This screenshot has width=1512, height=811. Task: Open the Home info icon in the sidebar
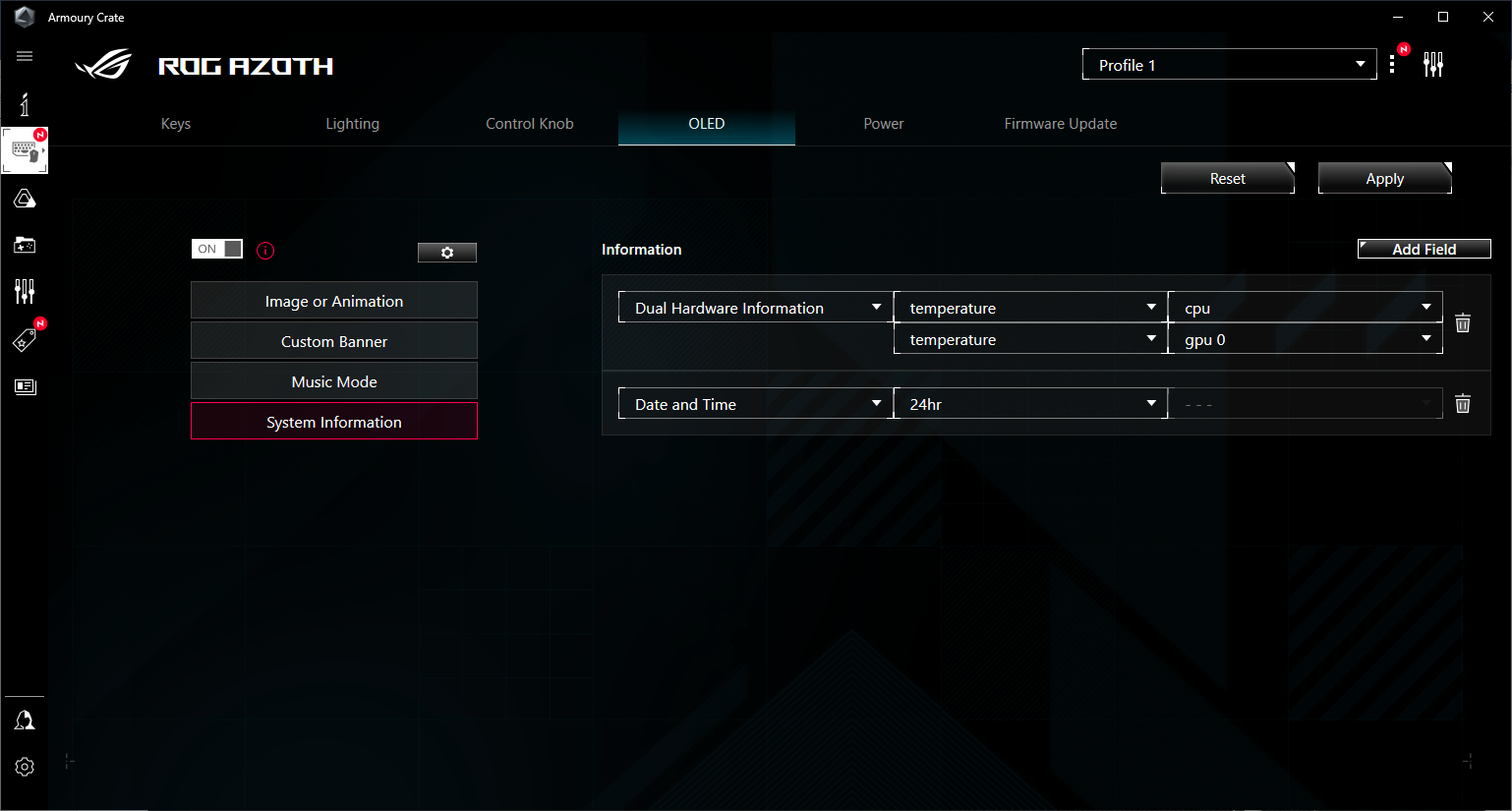click(x=25, y=104)
